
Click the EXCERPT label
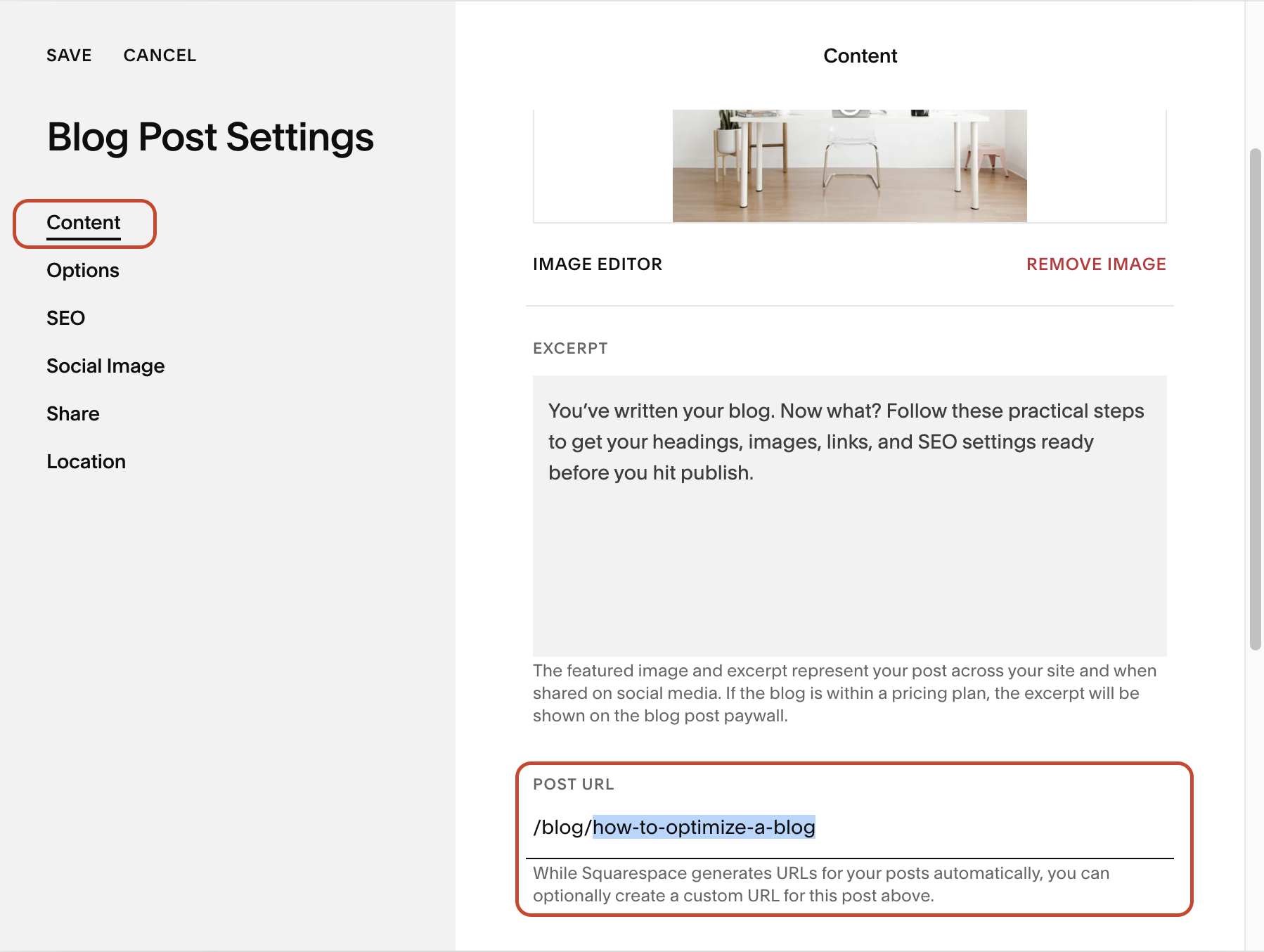(570, 349)
